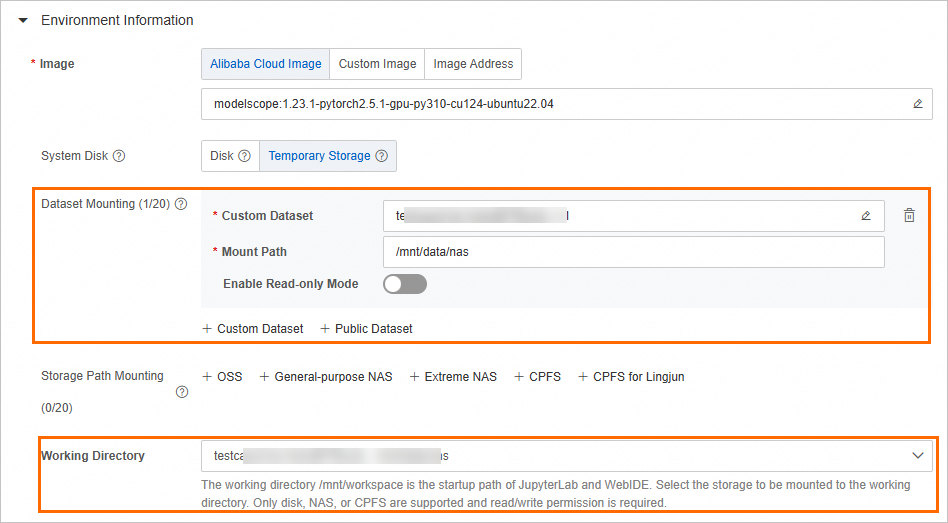Open the Working Directory dropdown
Image resolution: width=948 pixels, height=523 pixels.
[918, 456]
